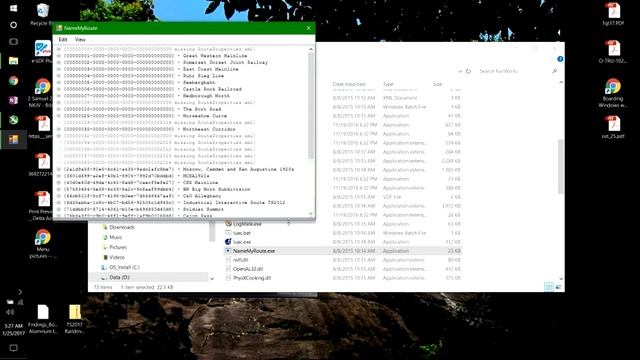This screenshot has width=640, height=360.
Task: Select LogMate.exe in File Explorer
Action: [247, 224]
